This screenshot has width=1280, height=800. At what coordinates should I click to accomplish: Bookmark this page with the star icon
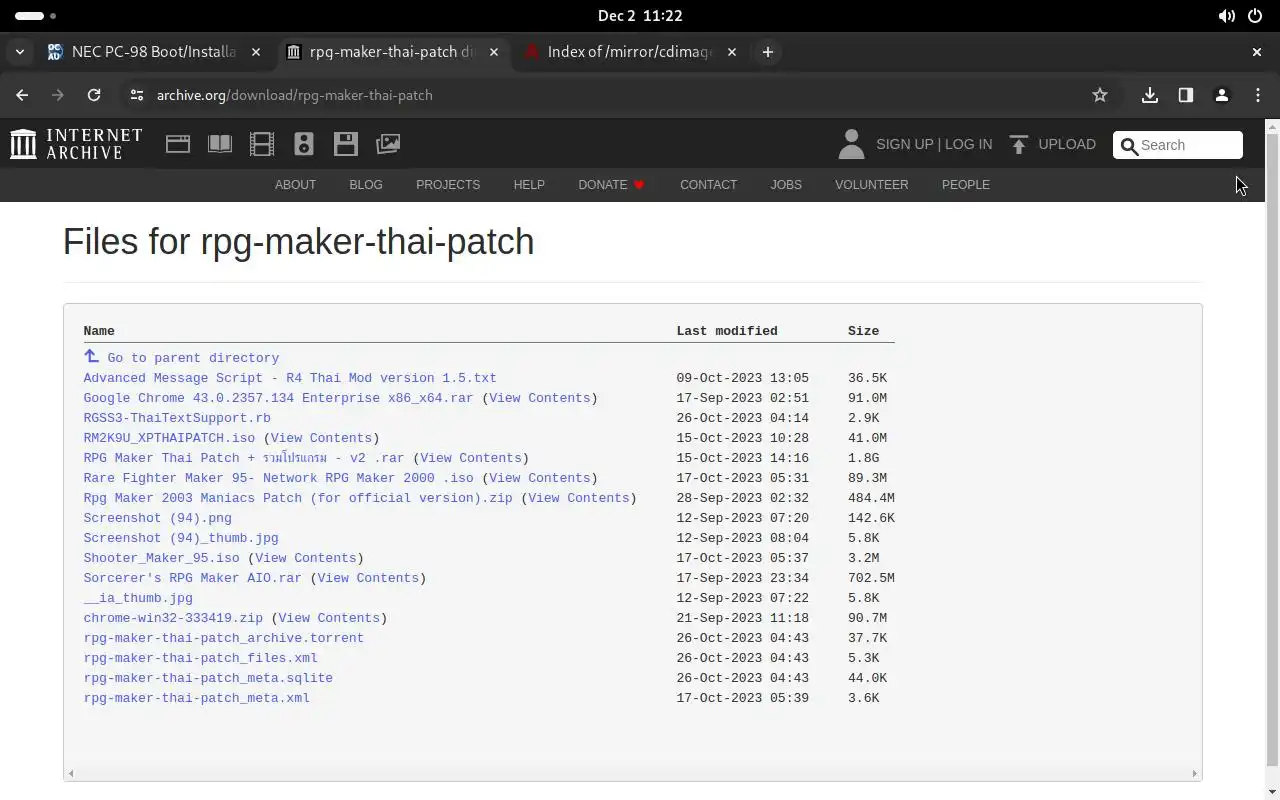point(1100,95)
